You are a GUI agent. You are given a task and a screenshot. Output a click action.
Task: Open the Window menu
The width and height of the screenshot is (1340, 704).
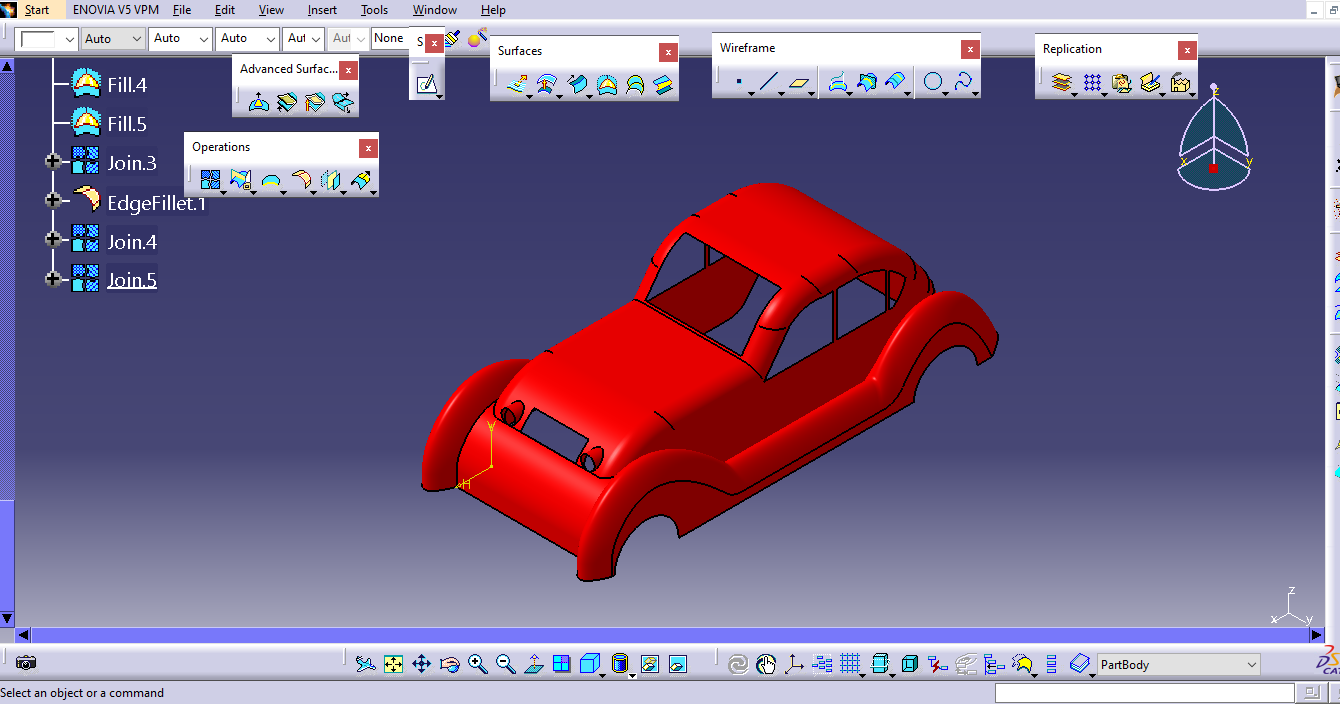point(434,10)
